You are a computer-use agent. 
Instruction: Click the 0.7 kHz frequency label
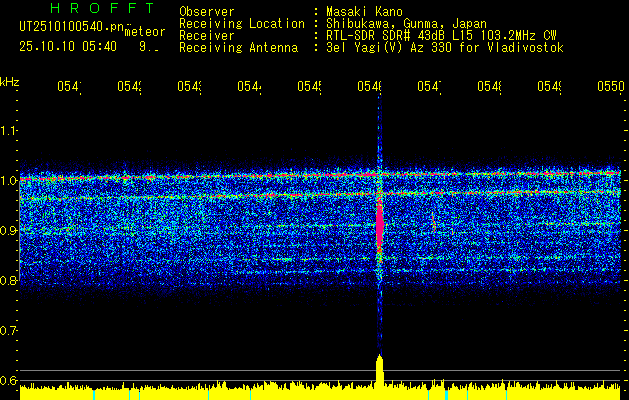point(8,330)
